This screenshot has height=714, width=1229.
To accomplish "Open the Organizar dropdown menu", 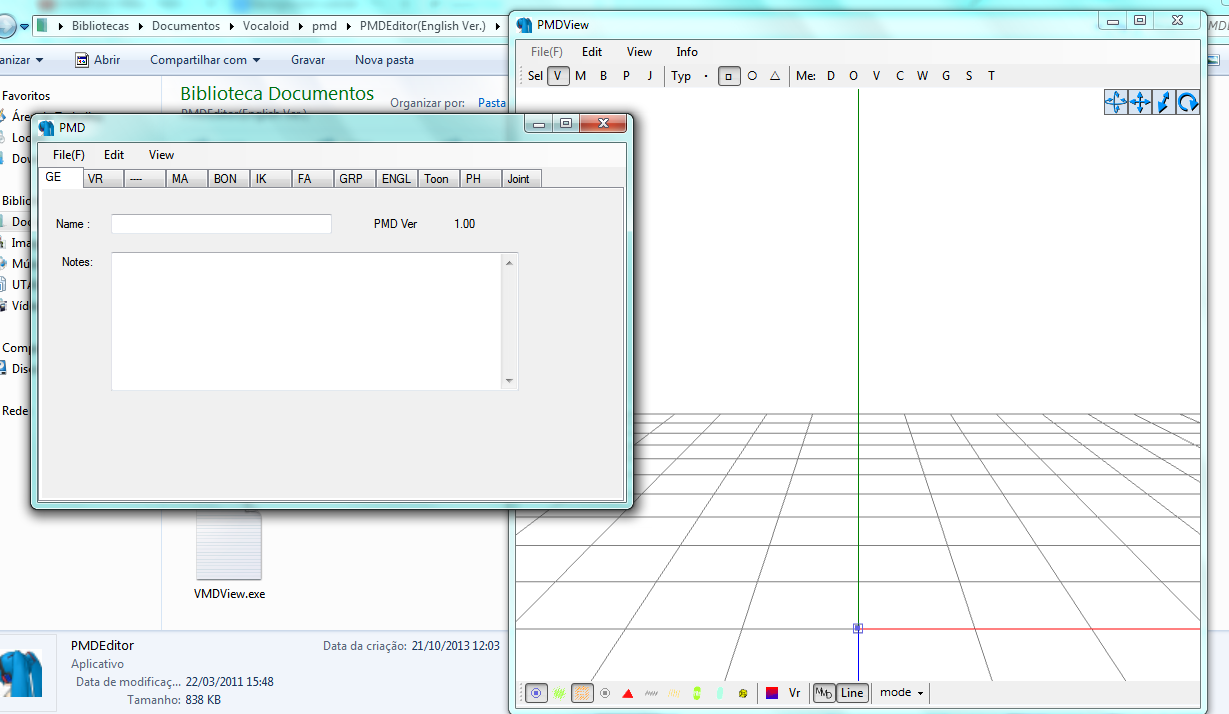I will pos(18,59).
